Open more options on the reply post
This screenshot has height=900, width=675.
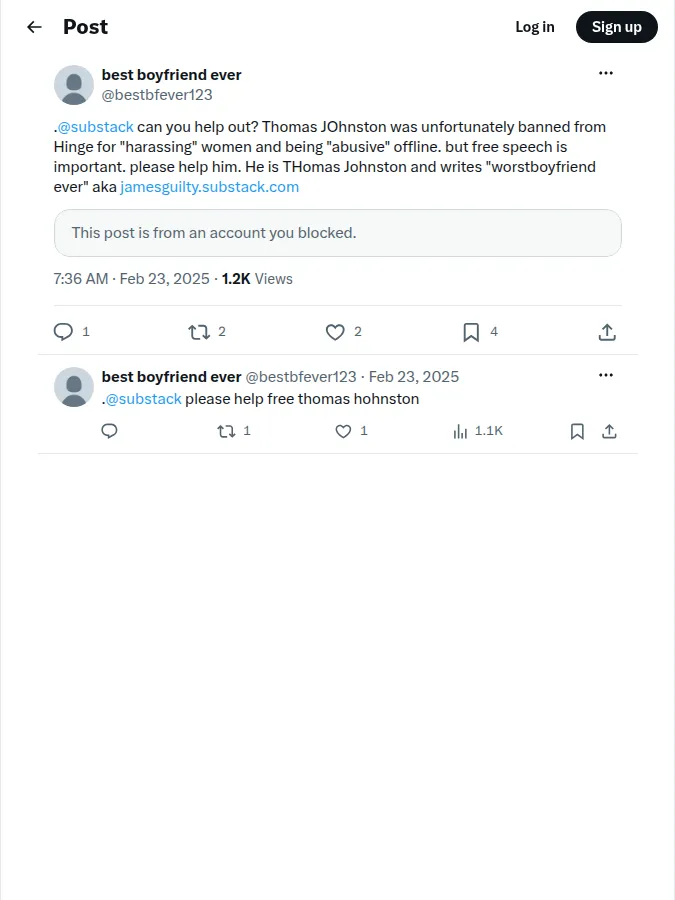[606, 375]
